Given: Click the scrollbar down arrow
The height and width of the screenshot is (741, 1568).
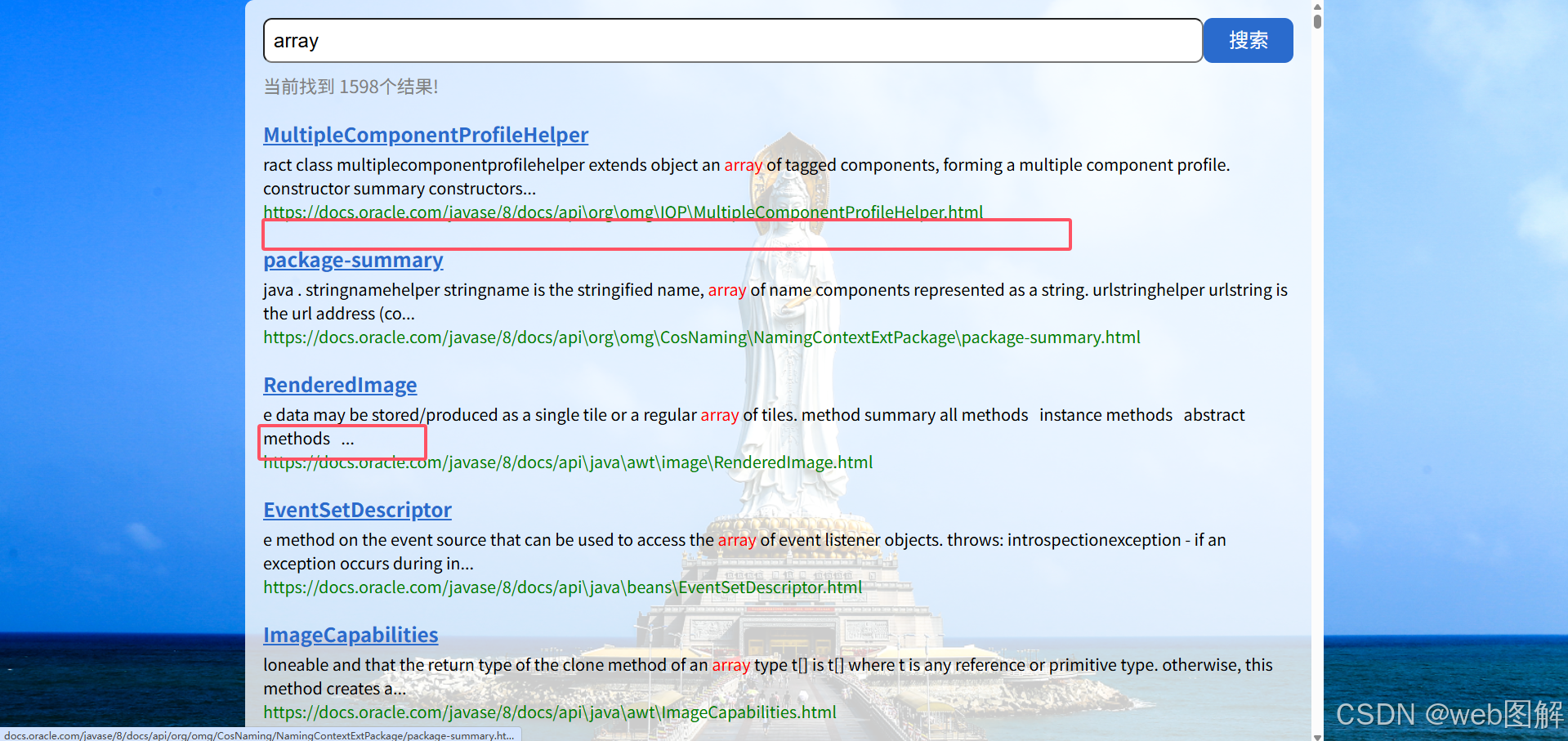Looking at the screenshot, I should [1317, 736].
